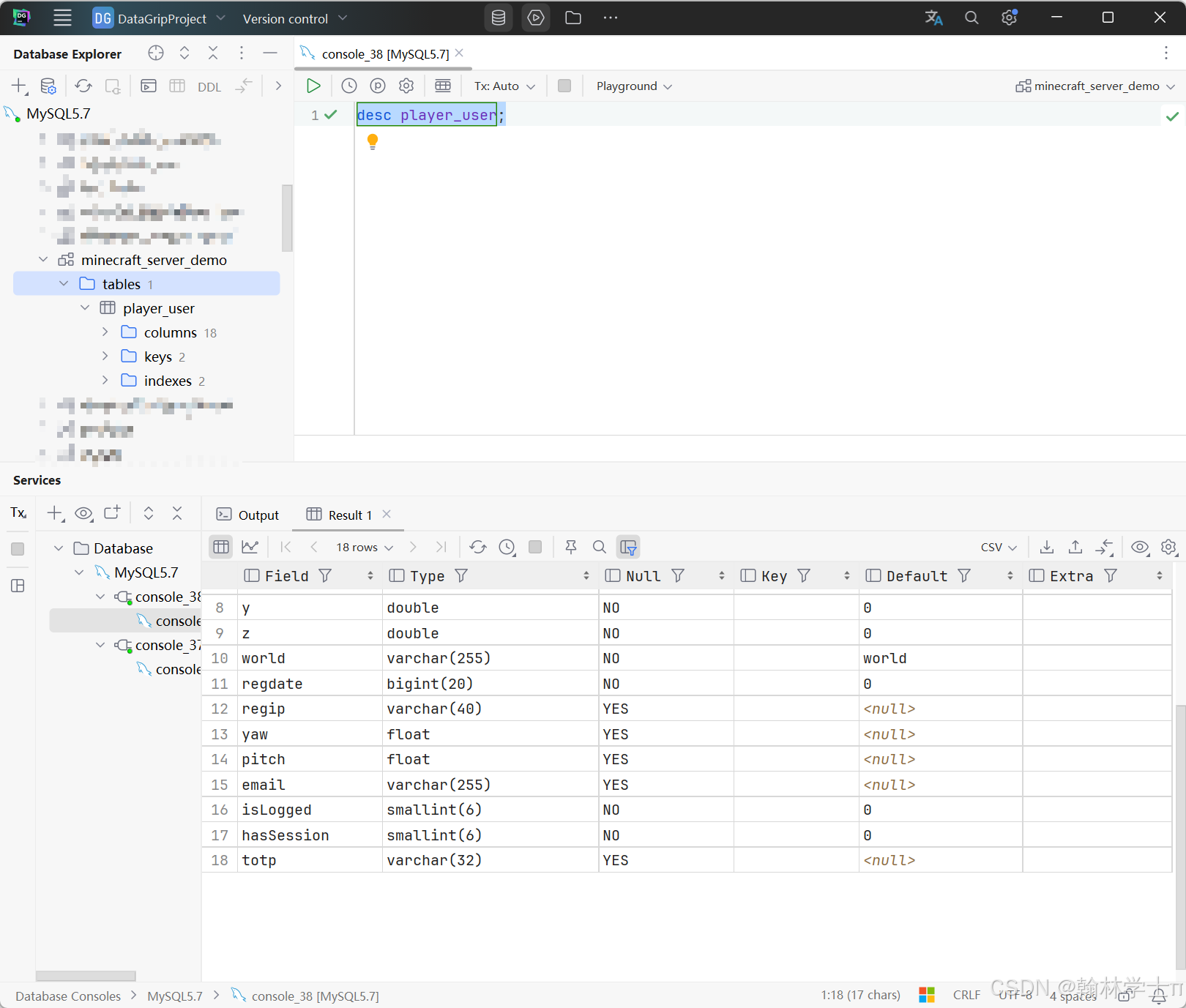
Task: Pin the Result 1 tab
Action: [571, 547]
